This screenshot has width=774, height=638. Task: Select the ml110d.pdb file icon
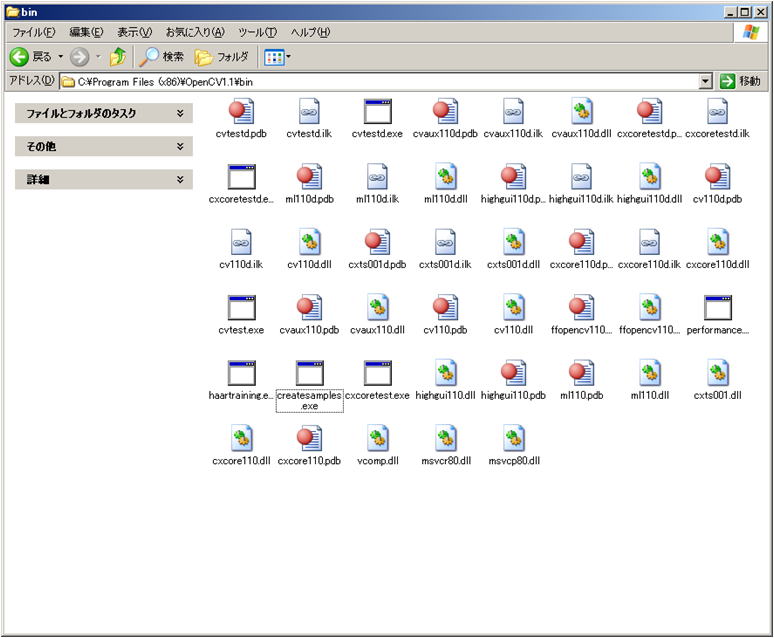click(x=309, y=177)
